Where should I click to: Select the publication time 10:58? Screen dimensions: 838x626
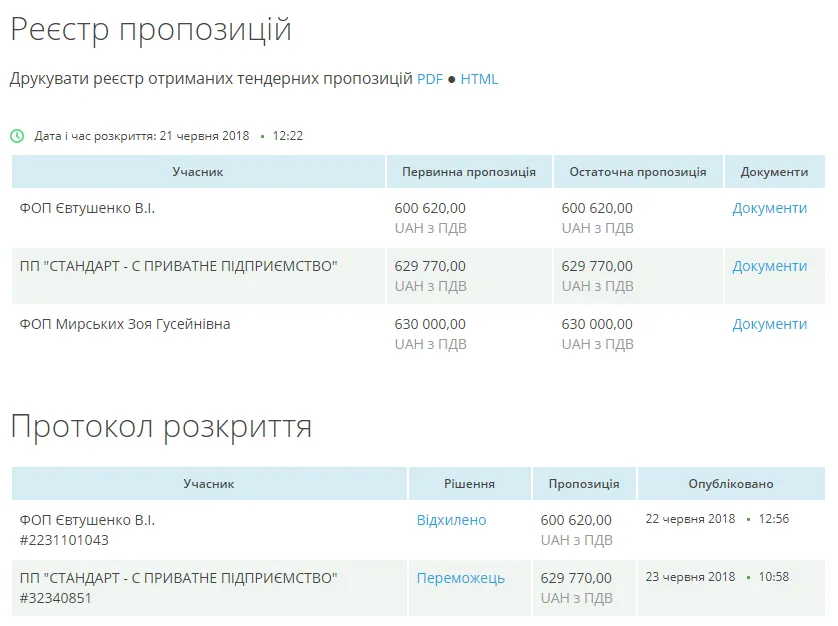[773, 577]
